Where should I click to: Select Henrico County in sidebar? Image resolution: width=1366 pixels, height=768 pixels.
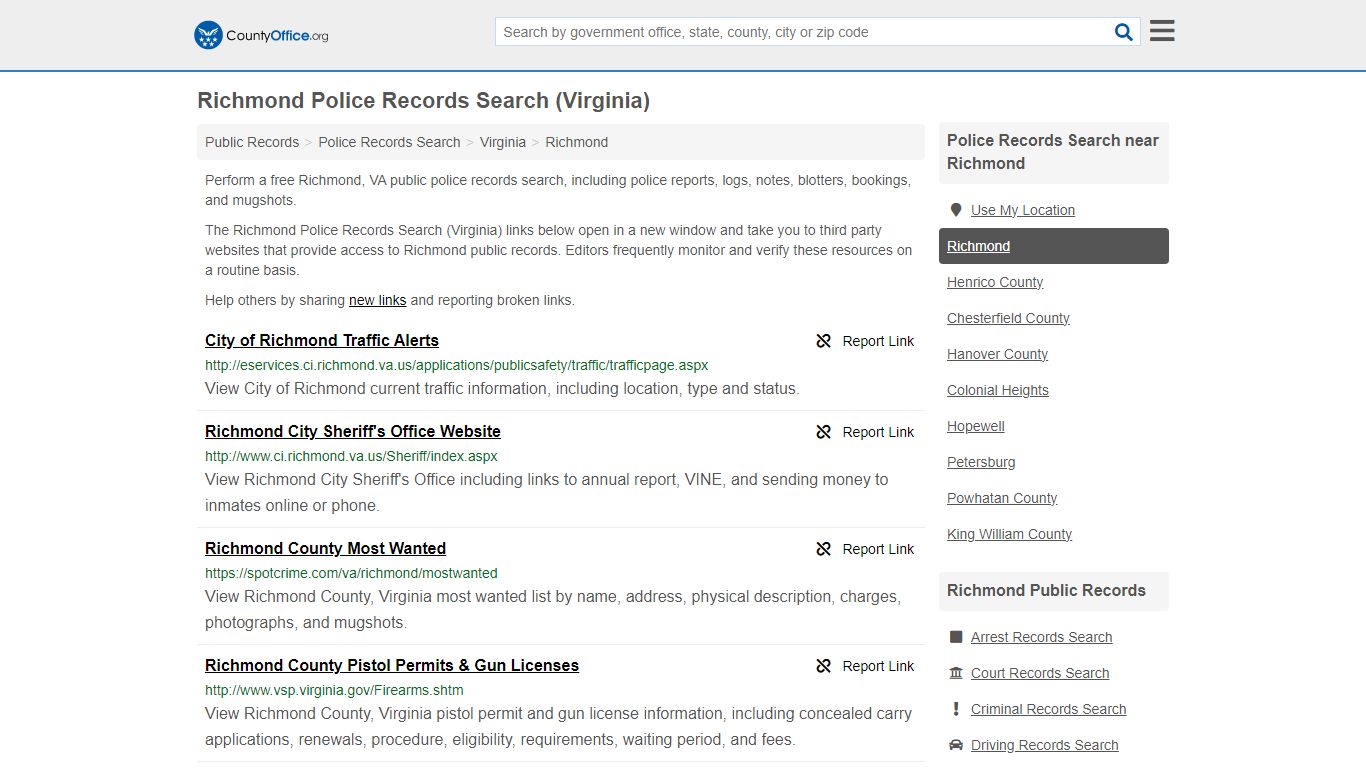pyautogui.click(x=995, y=282)
